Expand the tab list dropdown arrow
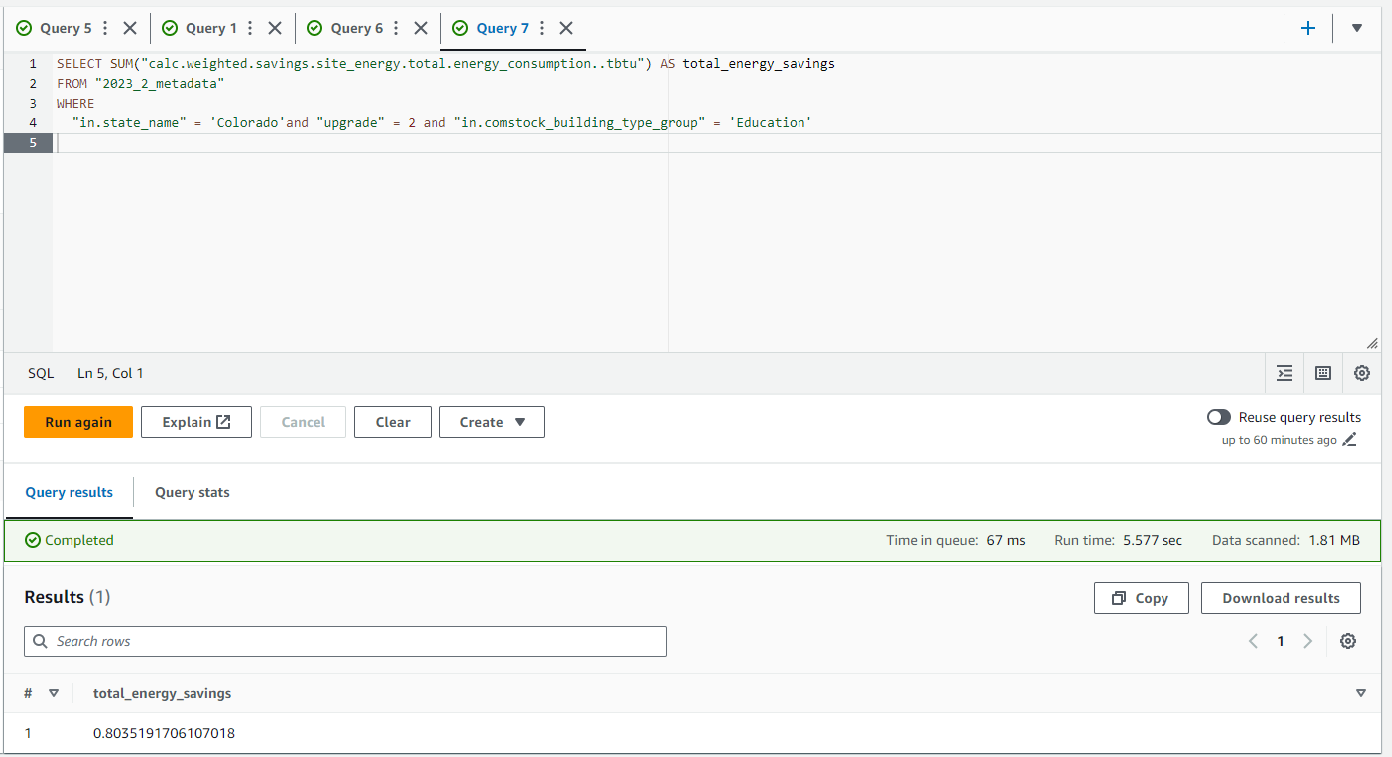The height and width of the screenshot is (757, 1392). click(1357, 28)
